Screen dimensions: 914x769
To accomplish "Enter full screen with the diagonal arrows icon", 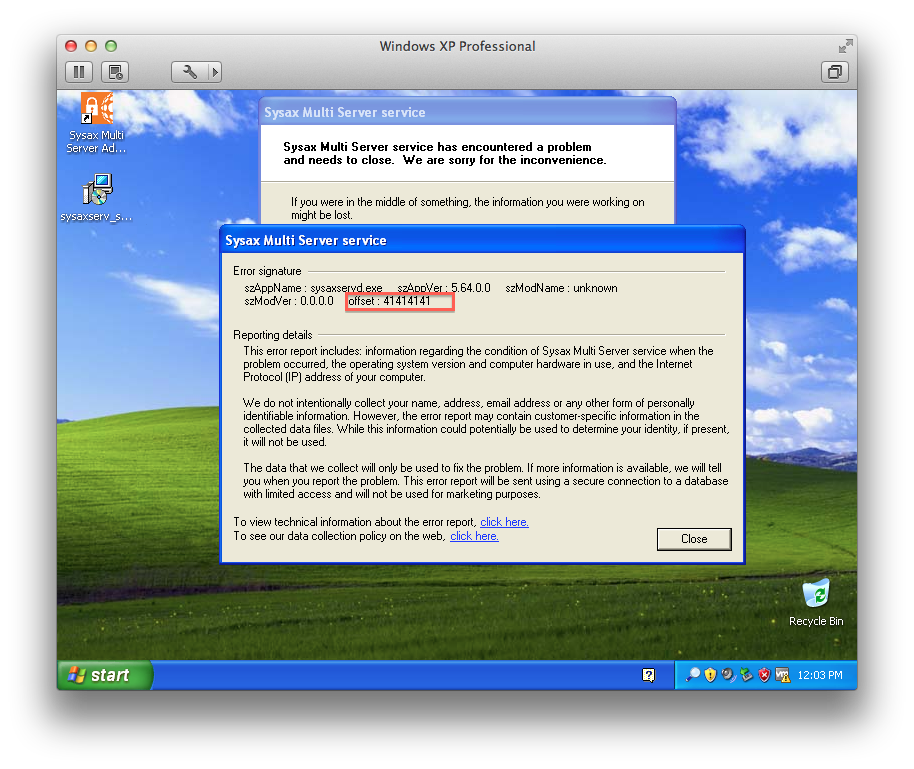I will click(x=845, y=46).
